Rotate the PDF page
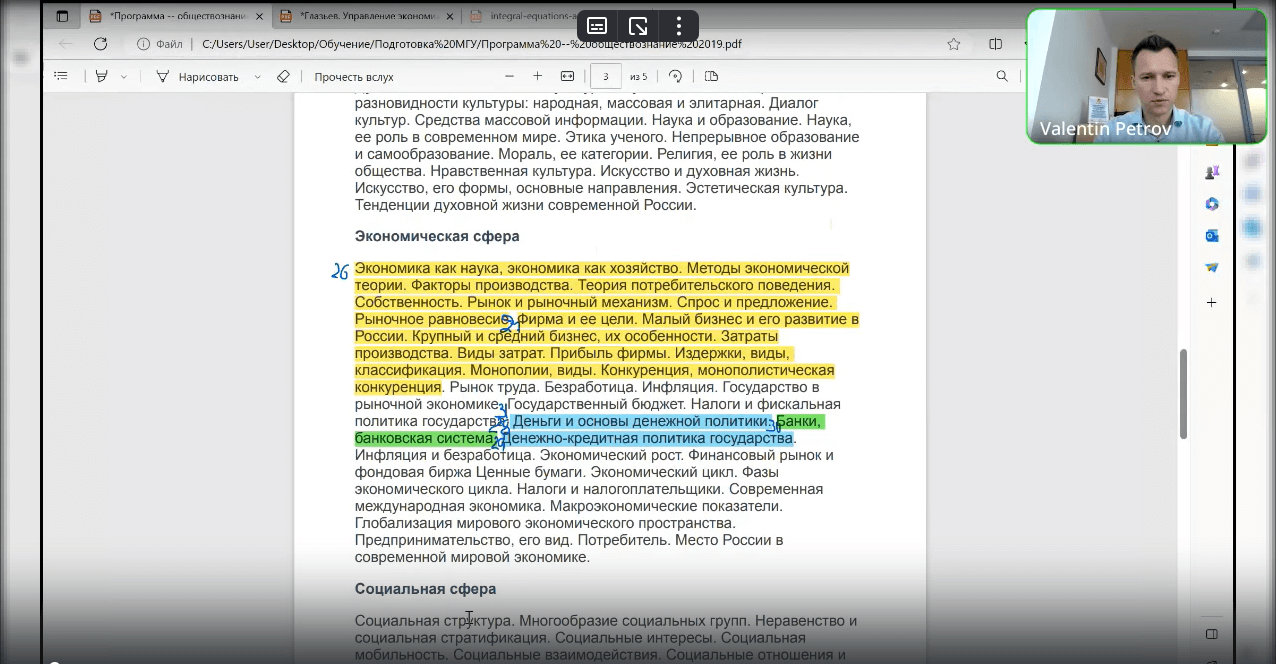This screenshot has width=1276, height=664. point(675,76)
